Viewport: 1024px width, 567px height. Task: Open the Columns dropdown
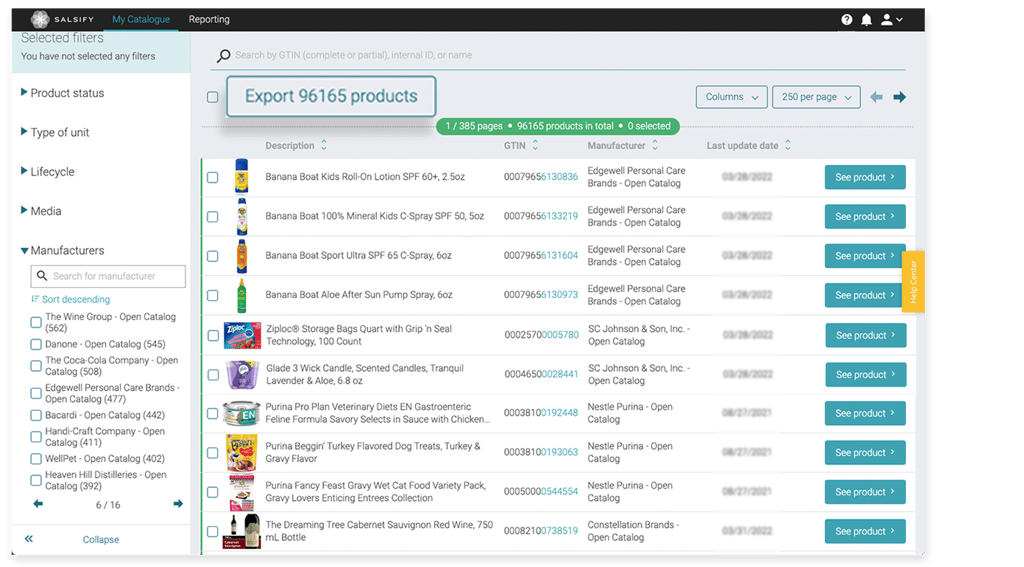731,97
